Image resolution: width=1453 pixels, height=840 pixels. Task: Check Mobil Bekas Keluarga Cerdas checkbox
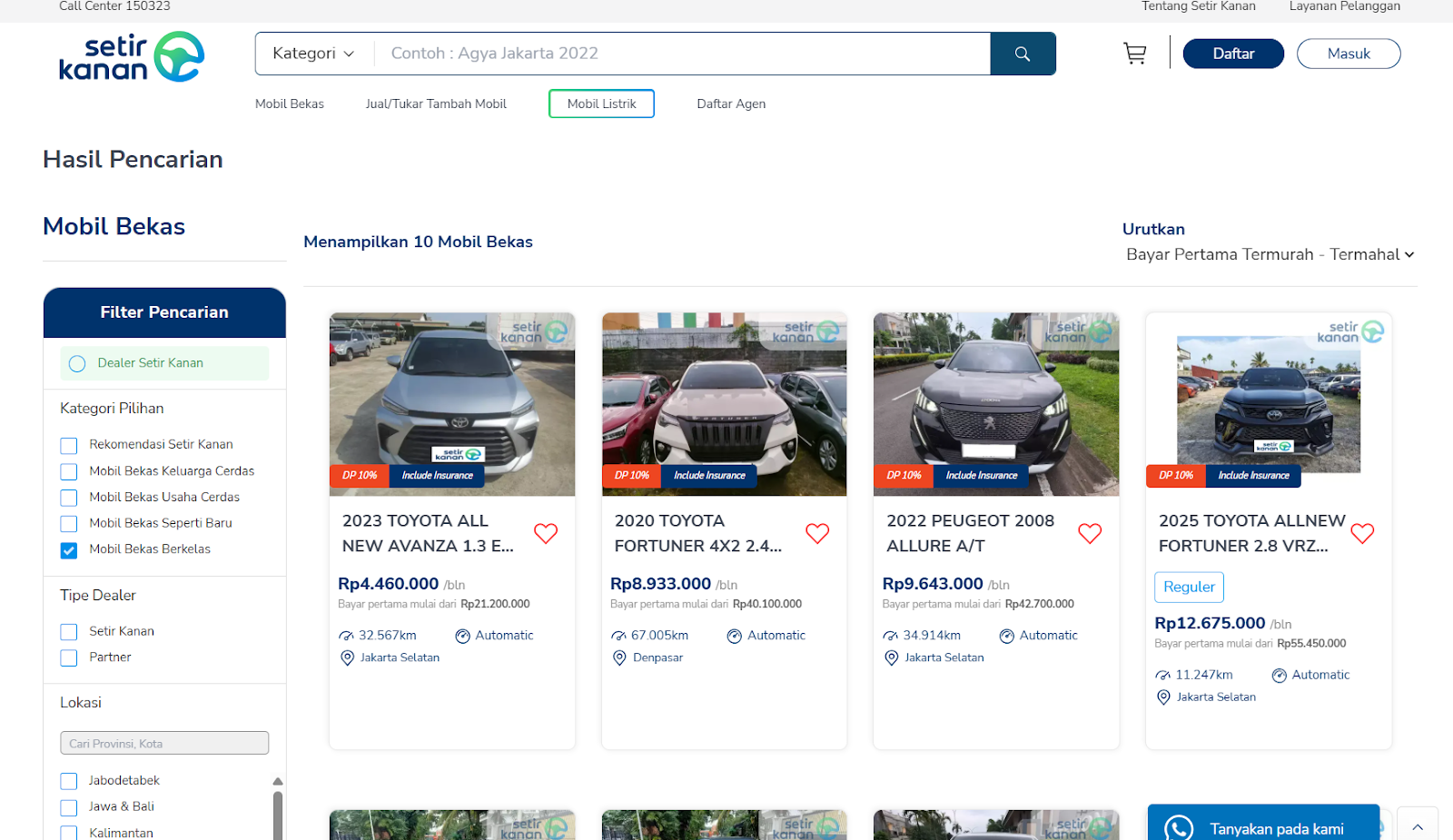[x=69, y=471]
